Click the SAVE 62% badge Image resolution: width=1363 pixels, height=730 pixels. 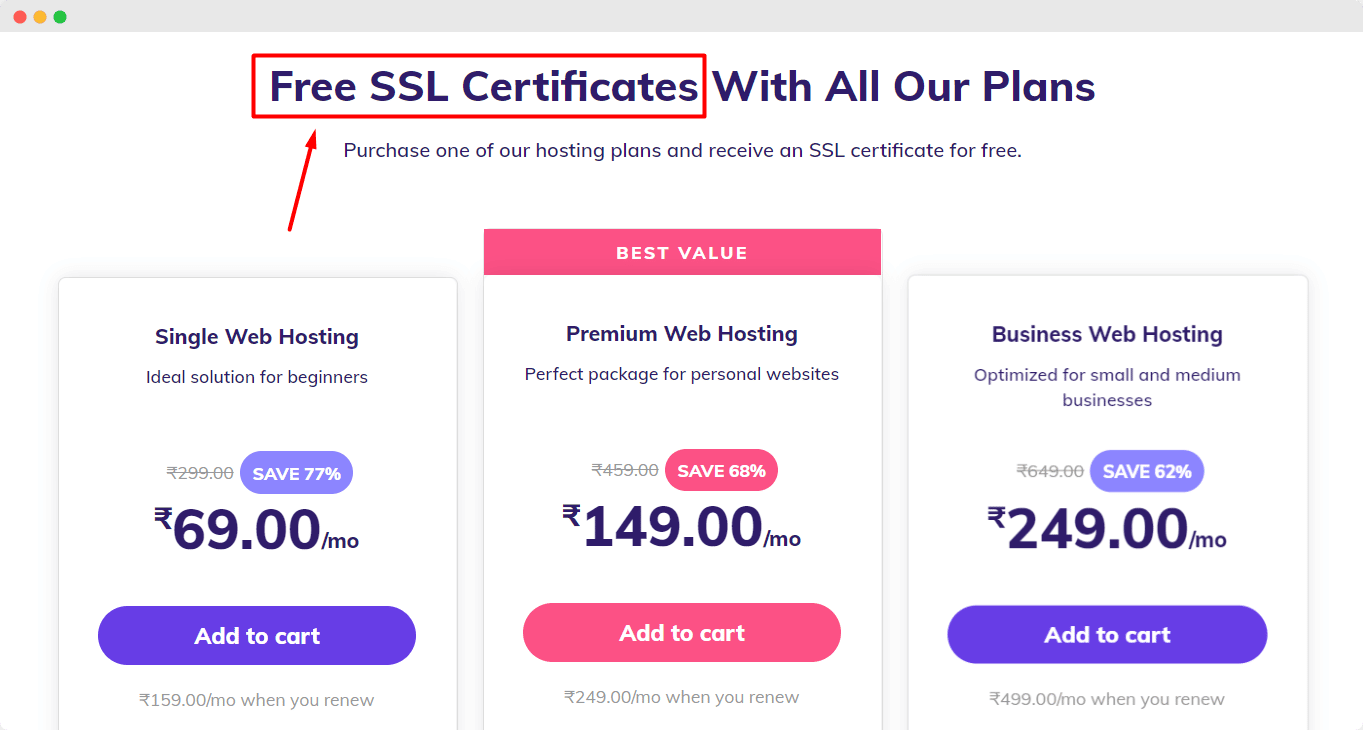tap(1147, 471)
